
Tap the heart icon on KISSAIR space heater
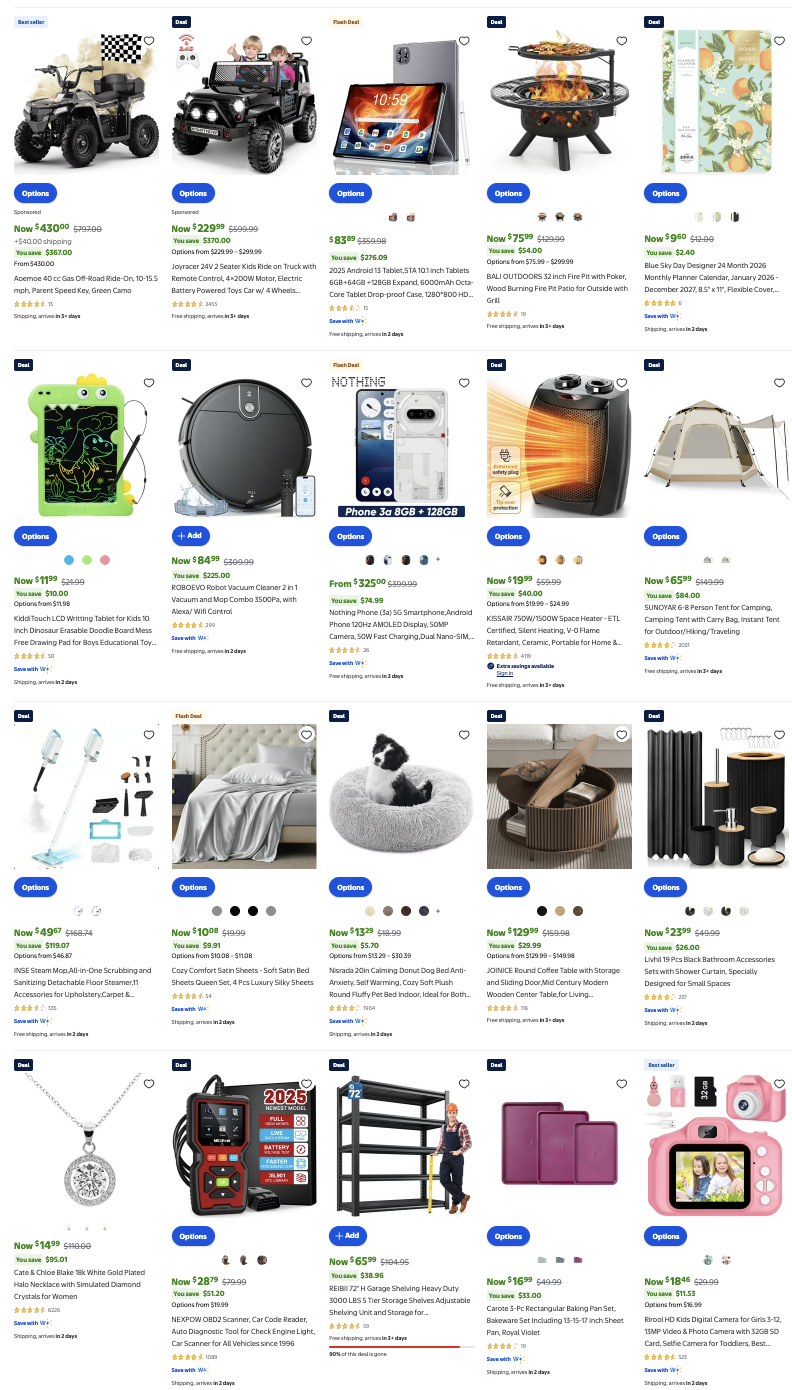point(621,383)
